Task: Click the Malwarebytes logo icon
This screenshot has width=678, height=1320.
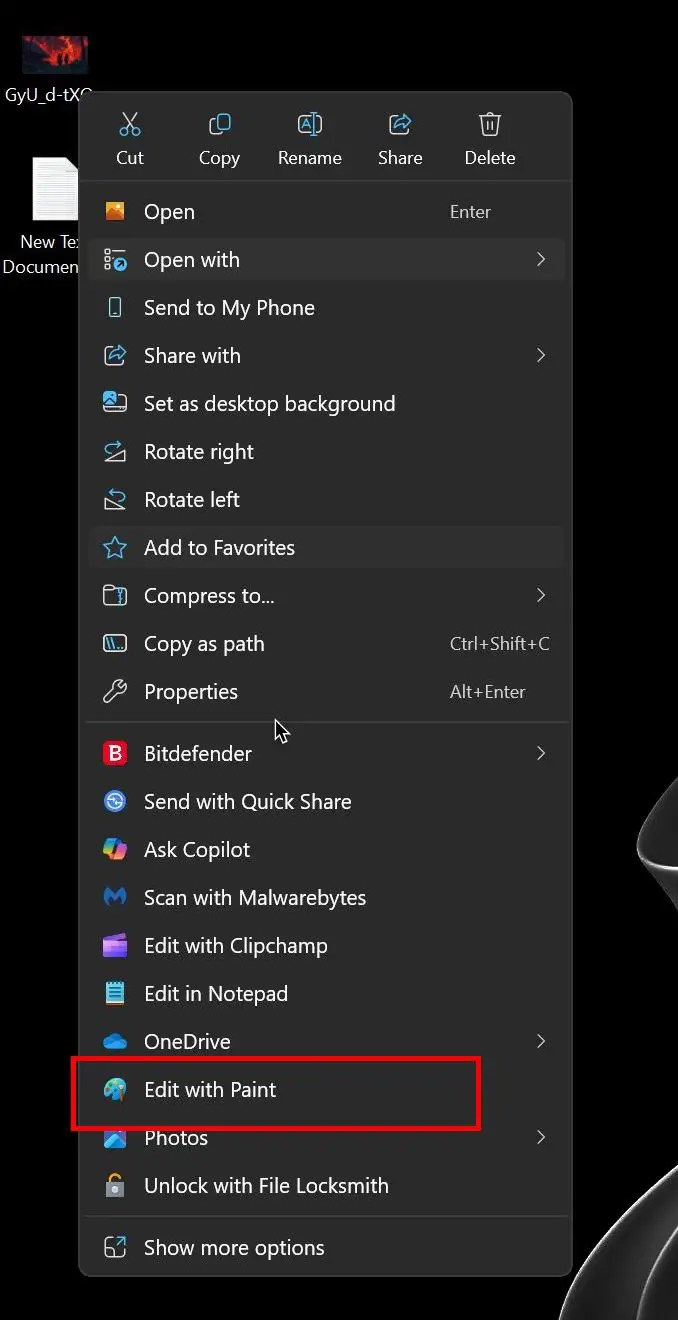Action: (x=115, y=898)
